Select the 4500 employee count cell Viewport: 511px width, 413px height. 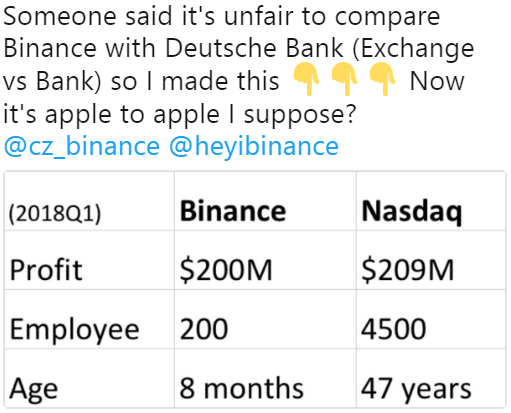tap(431, 319)
